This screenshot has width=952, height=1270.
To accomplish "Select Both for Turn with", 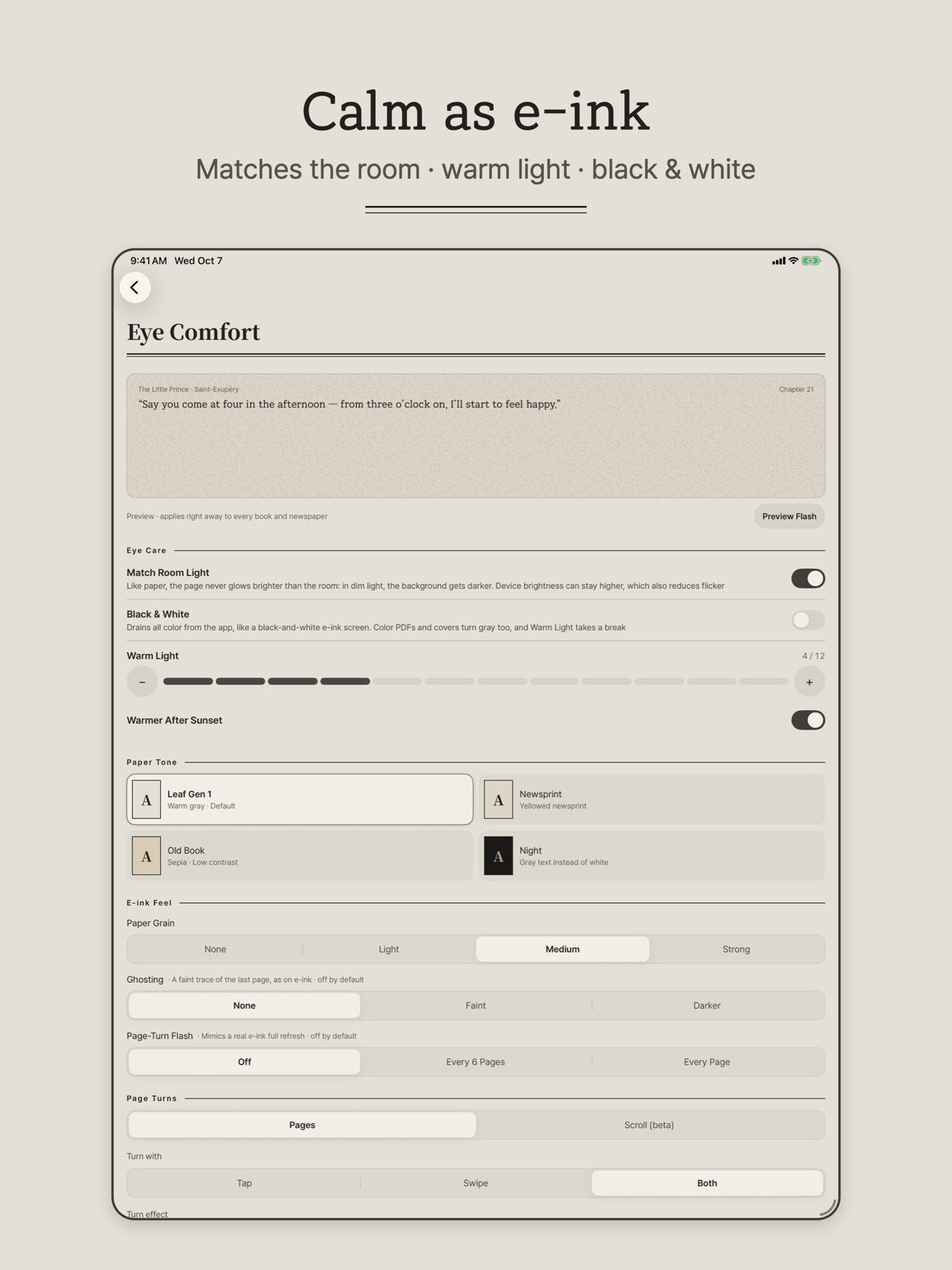I will (707, 1183).
